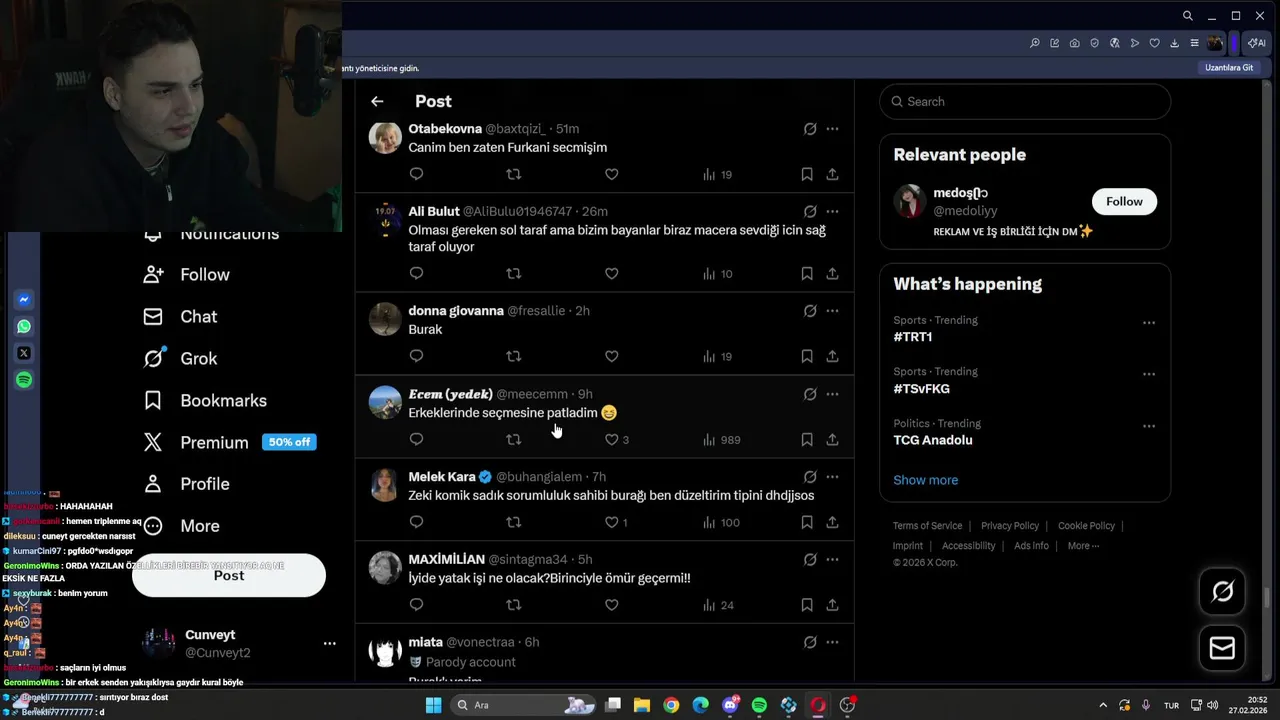Follow medoş from Relevant people
Image resolution: width=1280 pixels, height=720 pixels.
pyautogui.click(x=1124, y=201)
